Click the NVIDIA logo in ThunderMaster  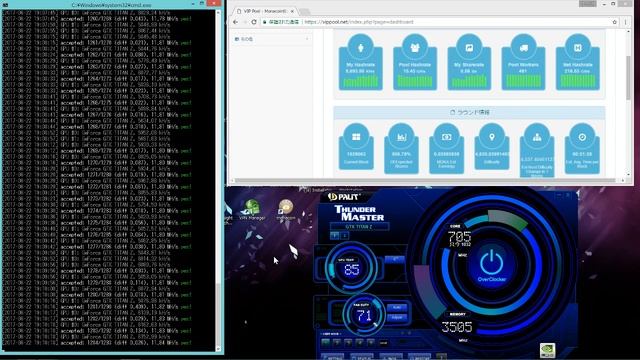point(547,350)
